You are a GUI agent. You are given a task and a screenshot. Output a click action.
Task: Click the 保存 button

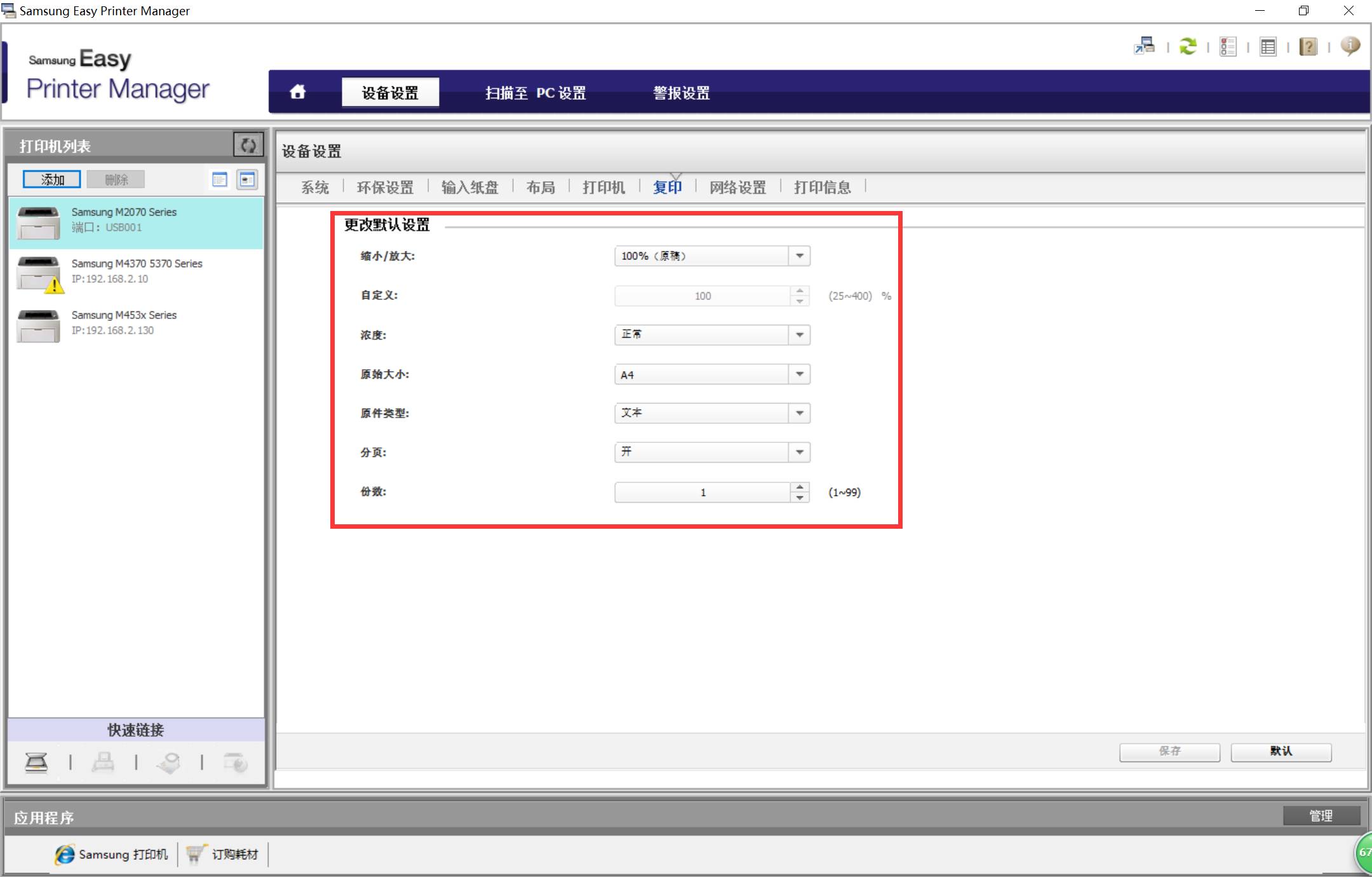click(1169, 751)
